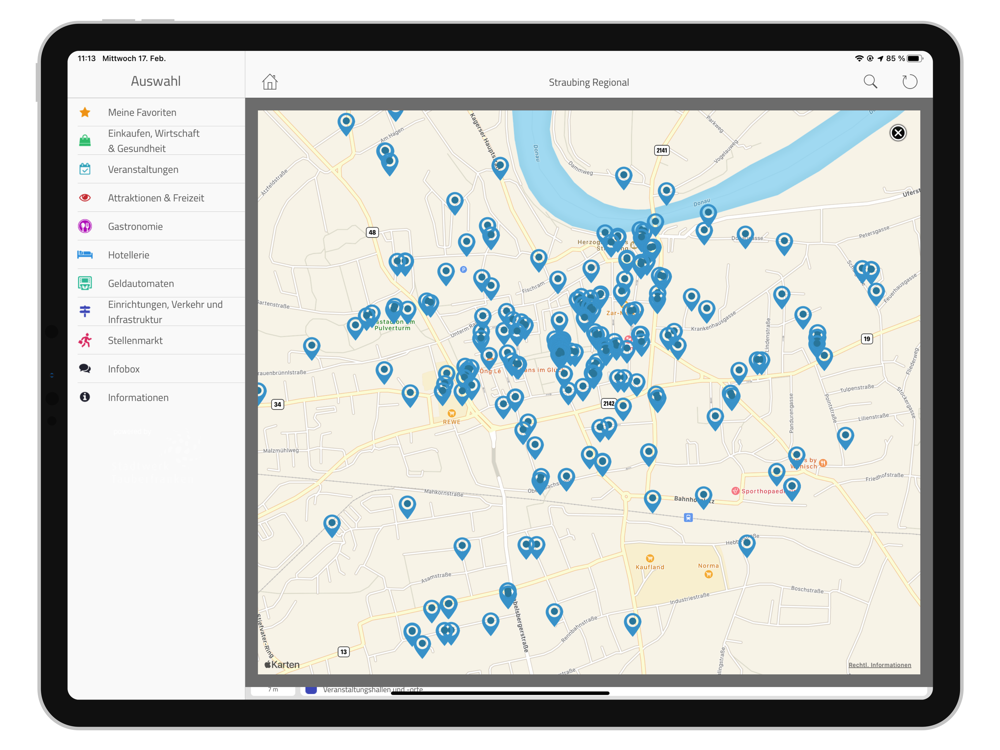1000x750 pixels.
Task: Click the road shield 19 on map
Action: click(x=867, y=339)
